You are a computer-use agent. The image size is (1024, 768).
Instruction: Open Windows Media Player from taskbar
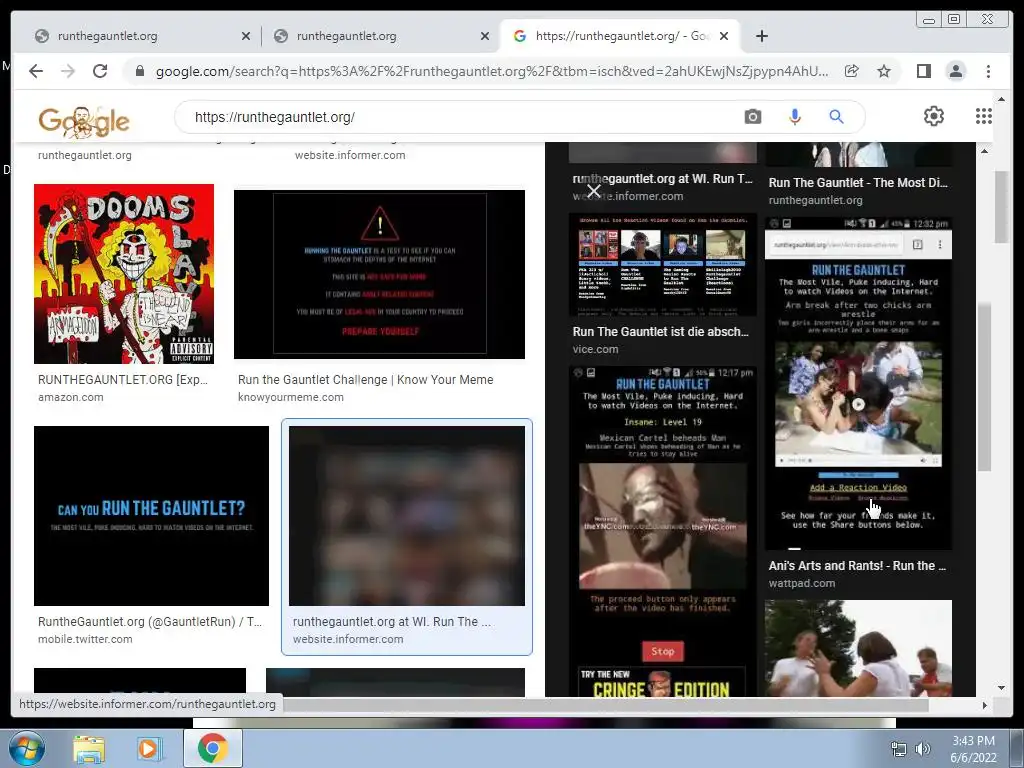click(x=150, y=748)
